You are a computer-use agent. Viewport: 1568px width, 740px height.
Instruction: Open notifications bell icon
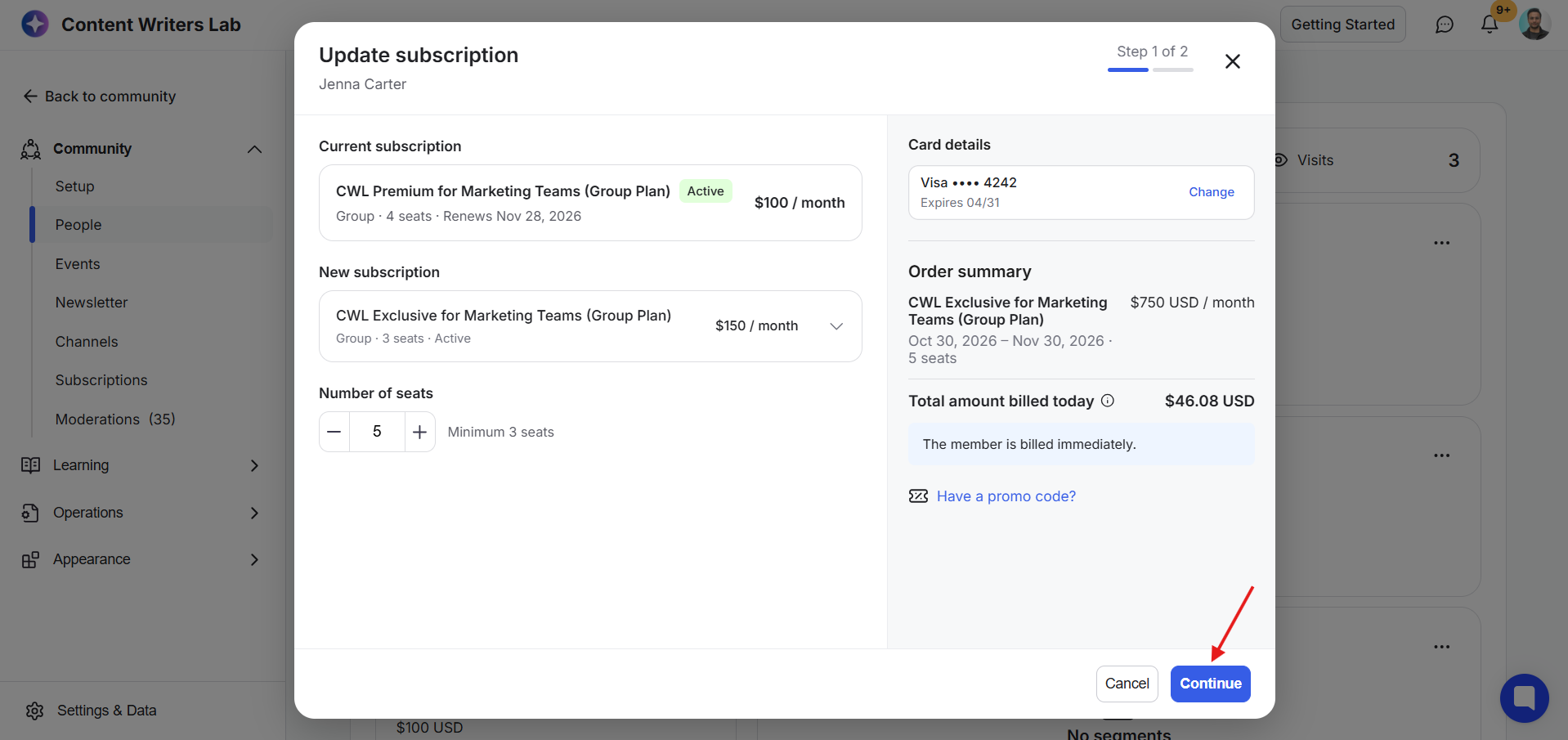[x=1490, y=25]
